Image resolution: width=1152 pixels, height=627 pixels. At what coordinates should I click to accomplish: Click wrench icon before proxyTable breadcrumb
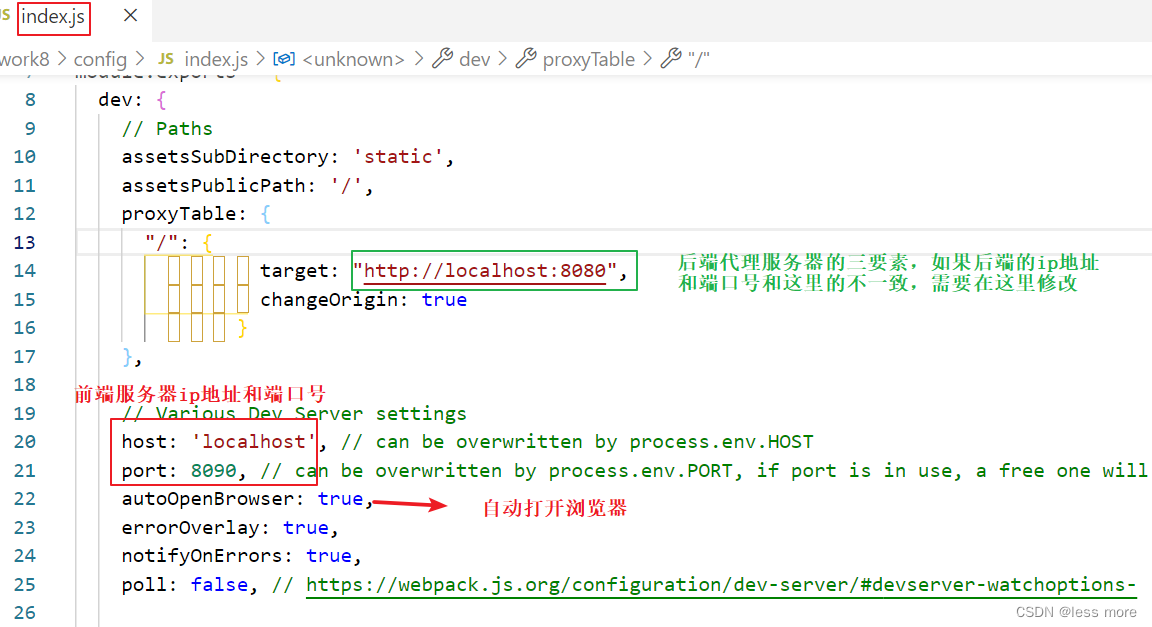[x=526, y=58]
